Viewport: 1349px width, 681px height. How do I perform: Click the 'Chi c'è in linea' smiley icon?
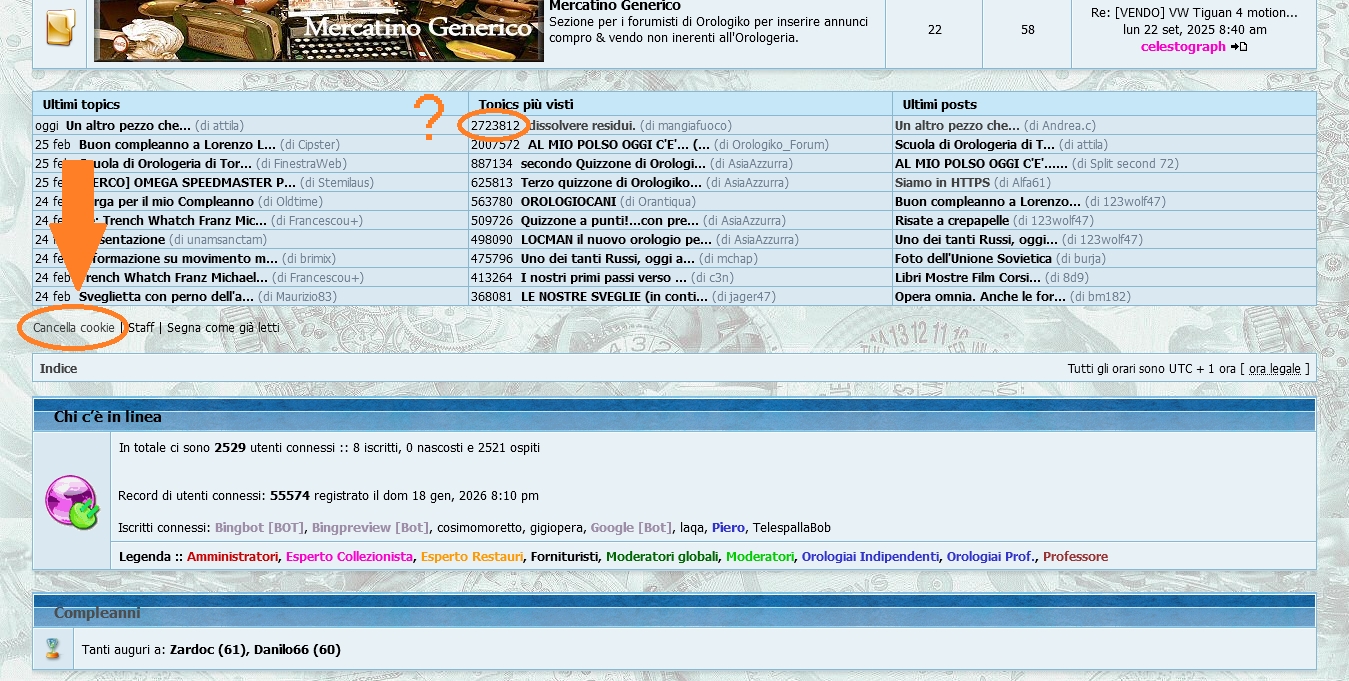tap(71, 499)
